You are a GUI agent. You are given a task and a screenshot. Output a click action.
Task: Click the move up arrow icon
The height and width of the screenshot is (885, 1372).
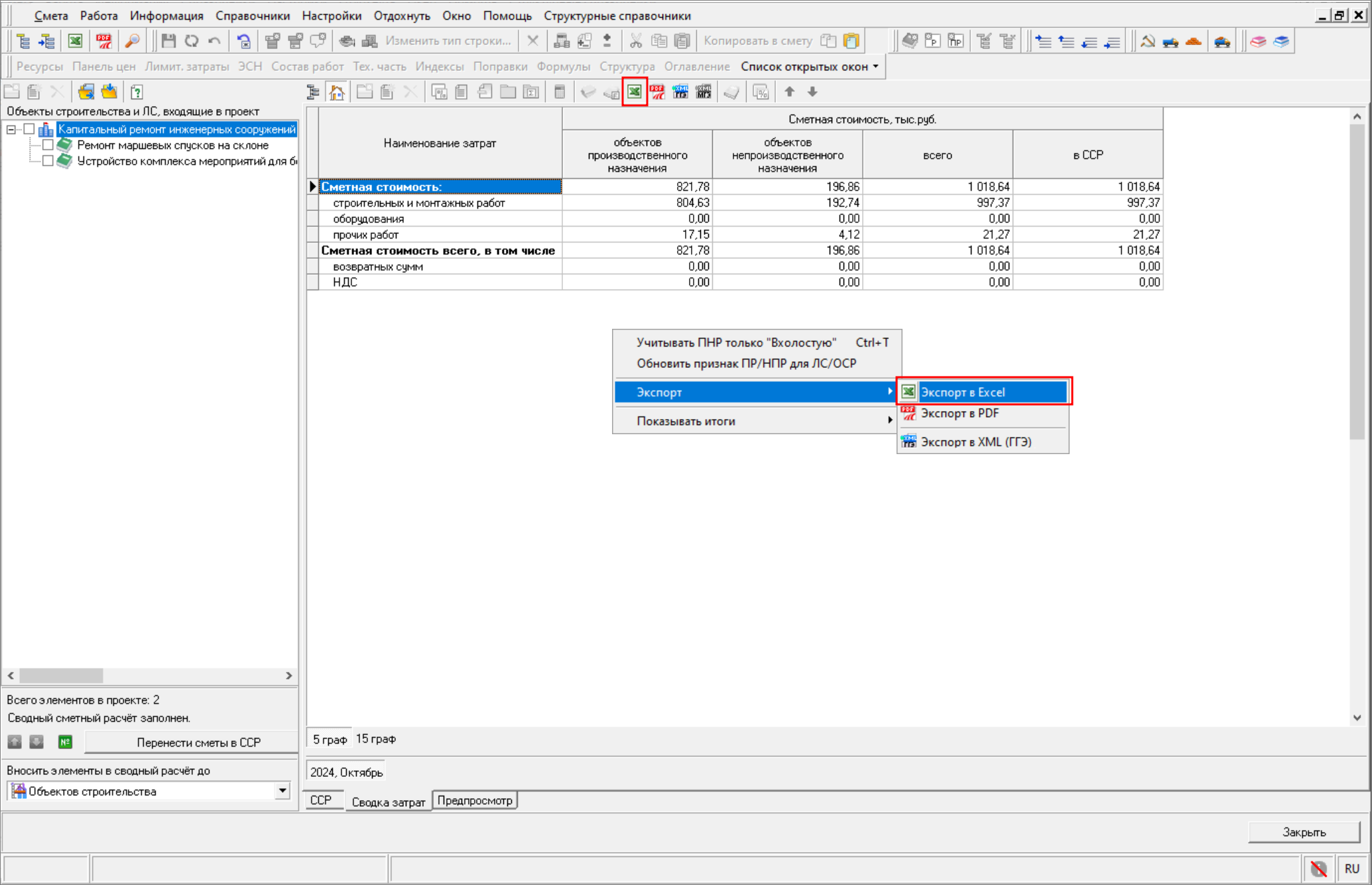pos(789,92)
